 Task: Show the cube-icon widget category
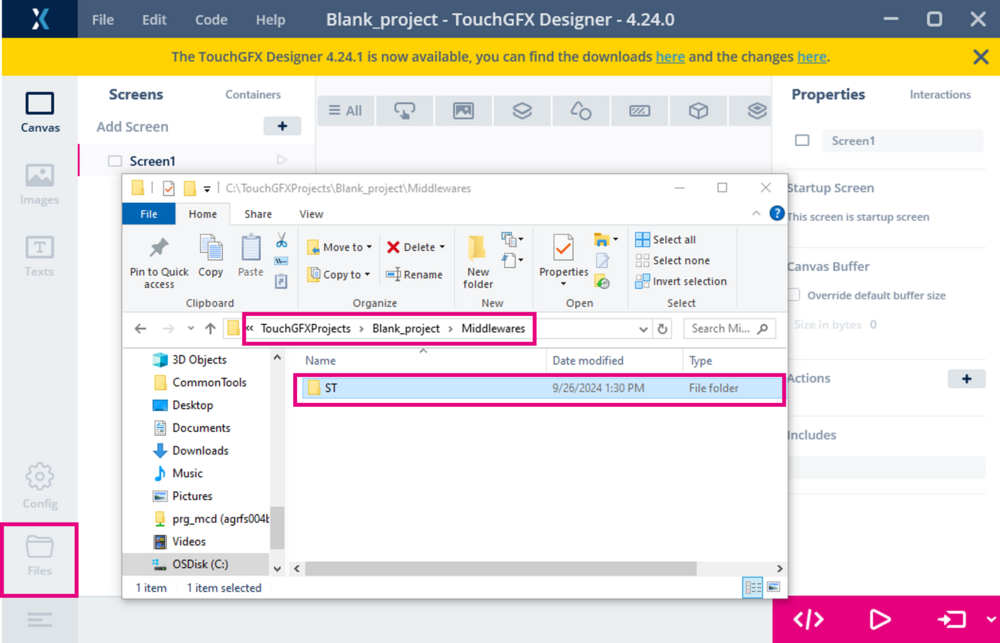coord(698,111)
